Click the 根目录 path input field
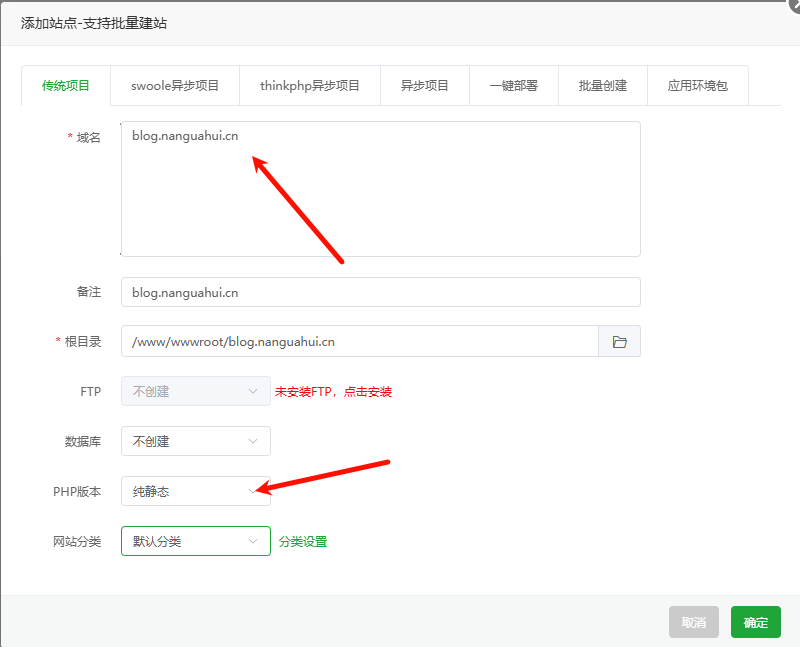The width and height of the screenshot is (800, 647). tap(360, 341)
